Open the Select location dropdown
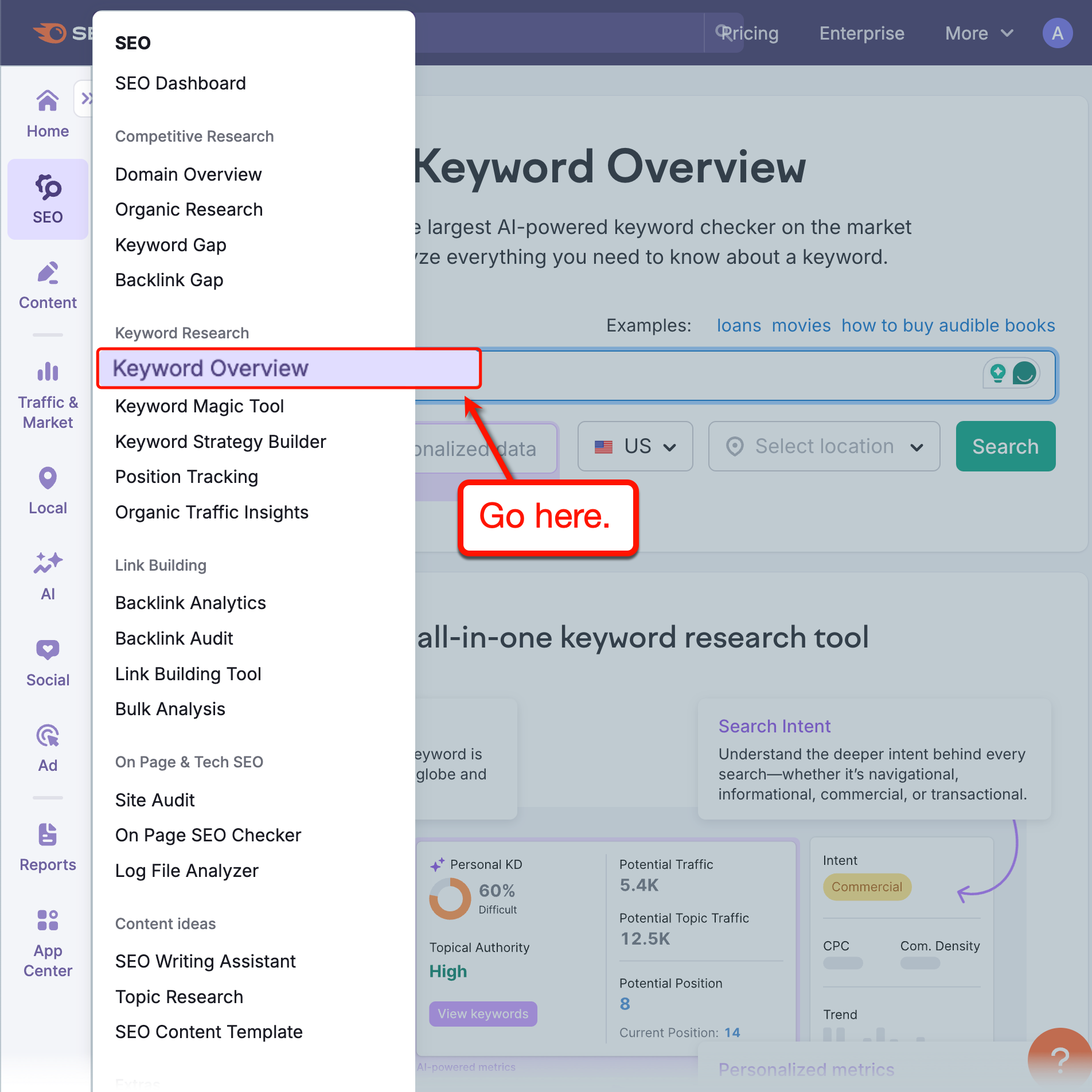The width and height of the screenshot is (1092, 1092). [824, 446]
